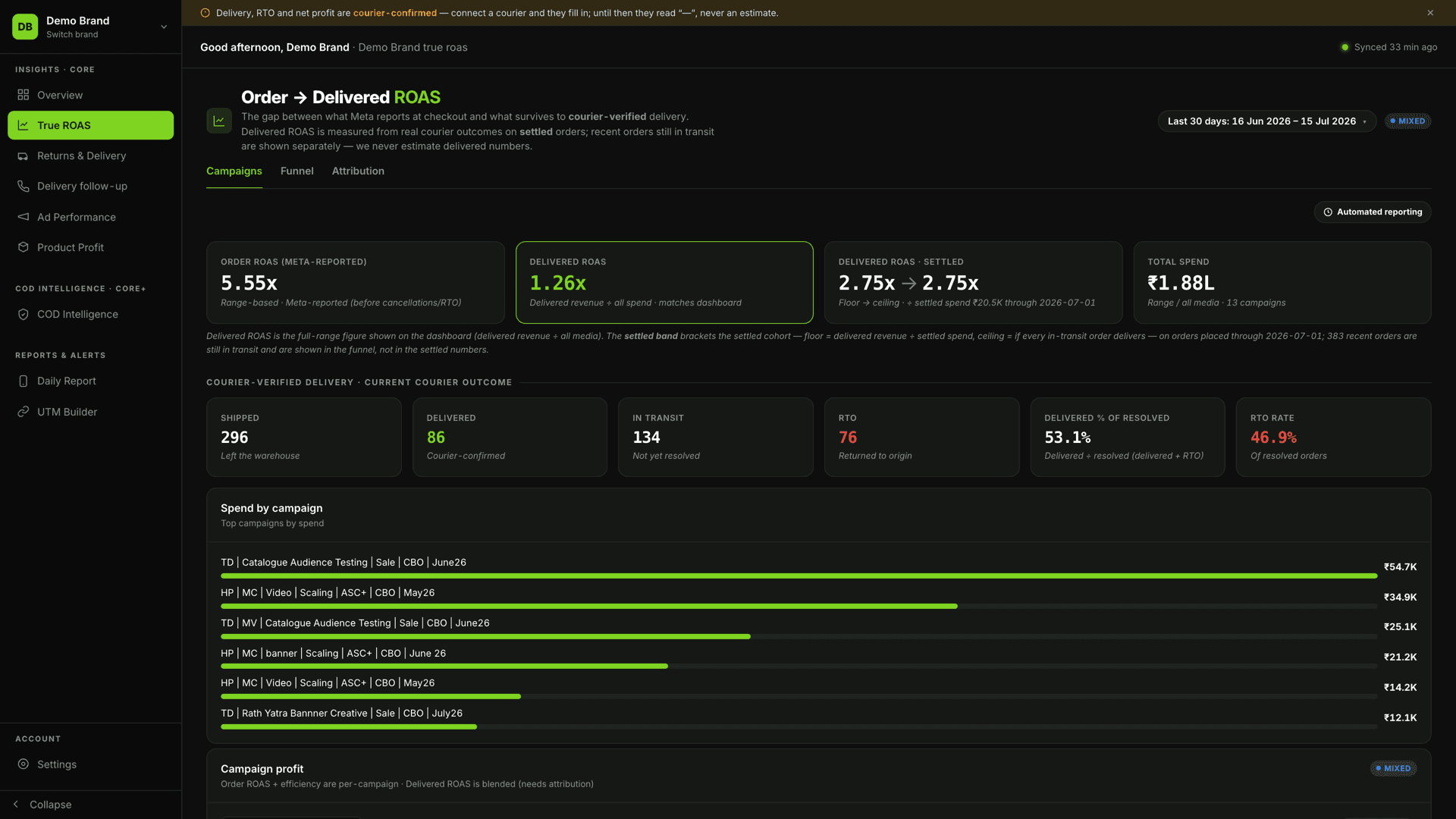Click the COD Intelligence shield icon
The width and height of the screenshot is (1456, 819).
(x=24, y=314)
